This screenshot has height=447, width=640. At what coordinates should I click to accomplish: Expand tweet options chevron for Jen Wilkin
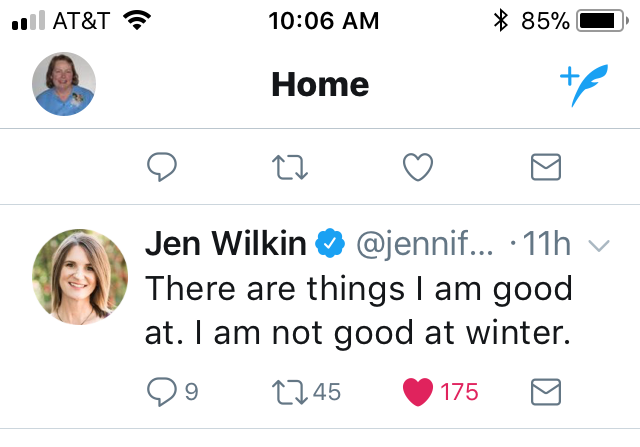click(x=598, y=246)
